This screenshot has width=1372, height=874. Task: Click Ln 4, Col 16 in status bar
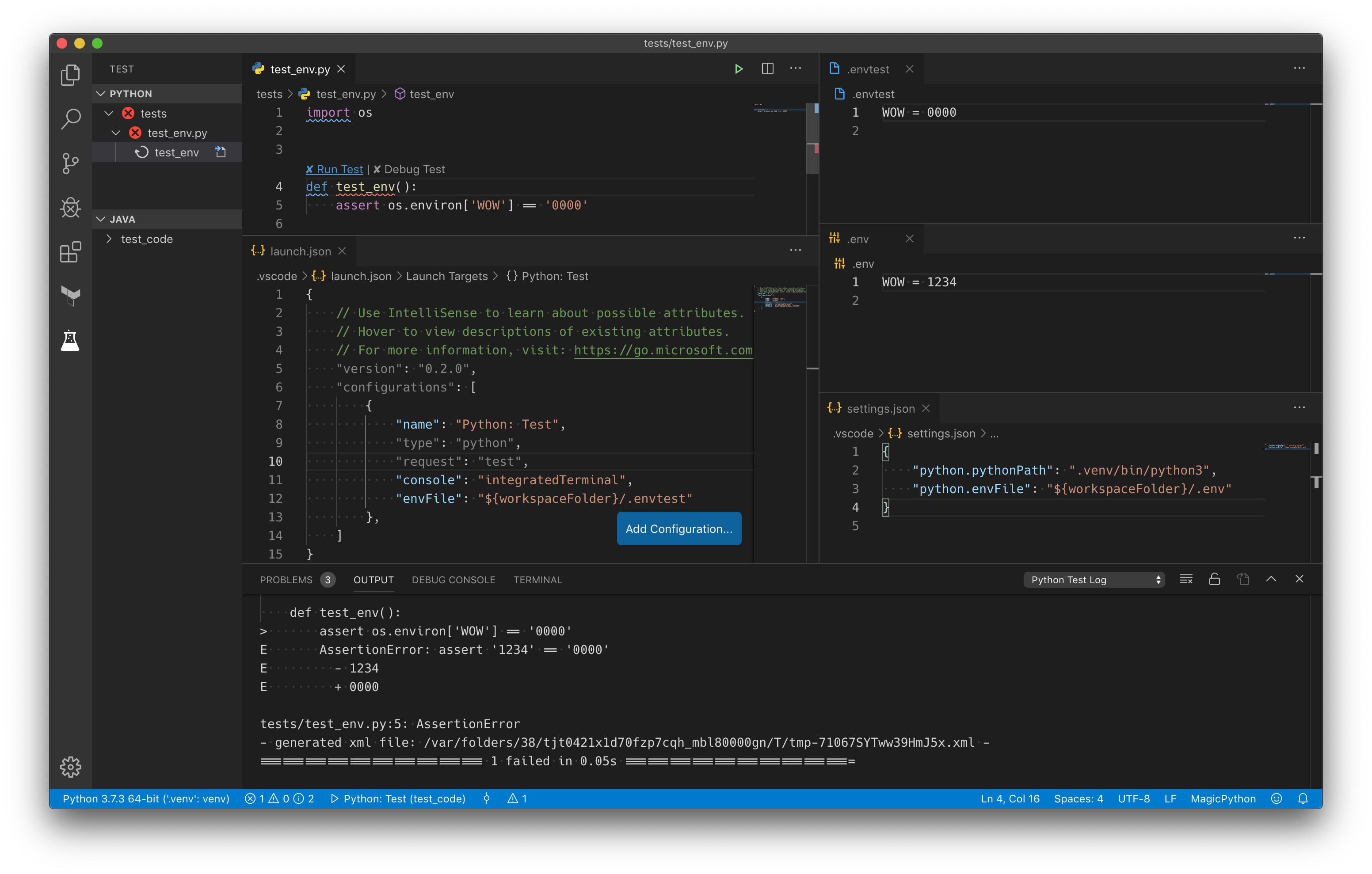pos(1010,799)
